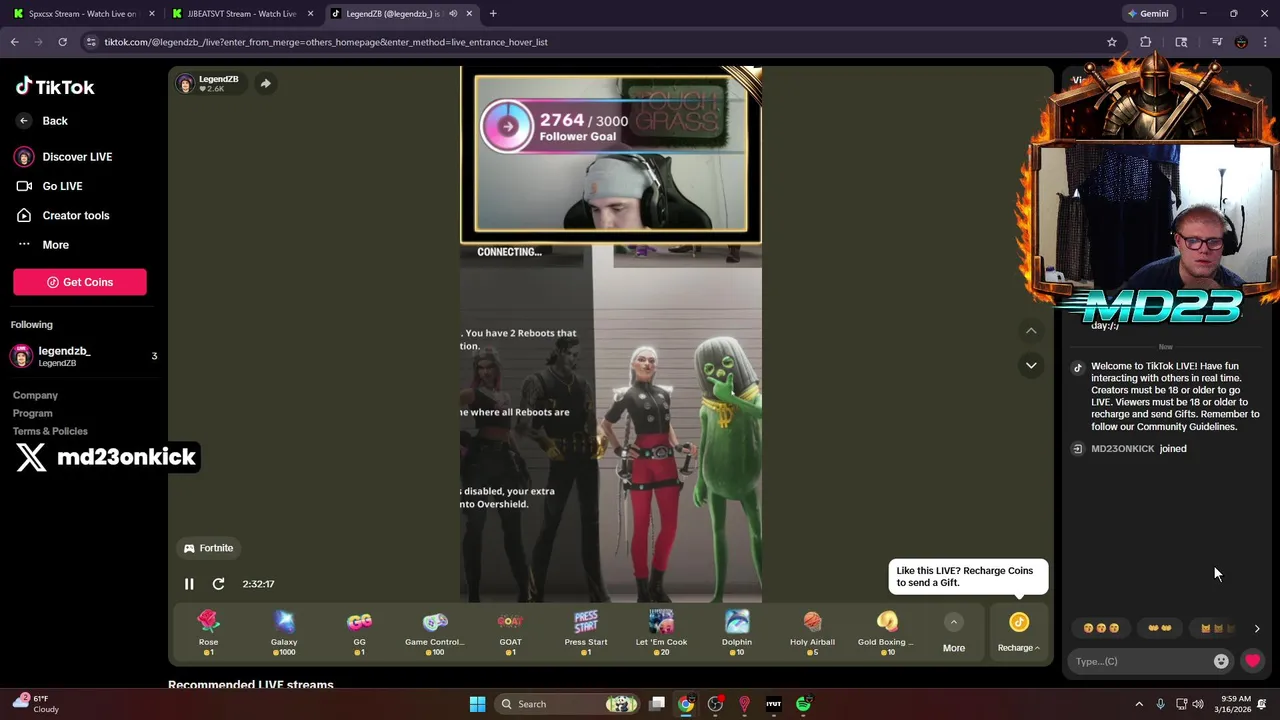Viewport: 1280px width, 720px height.
Task: Send a heart like
Action: click(x=1252, y=661)
